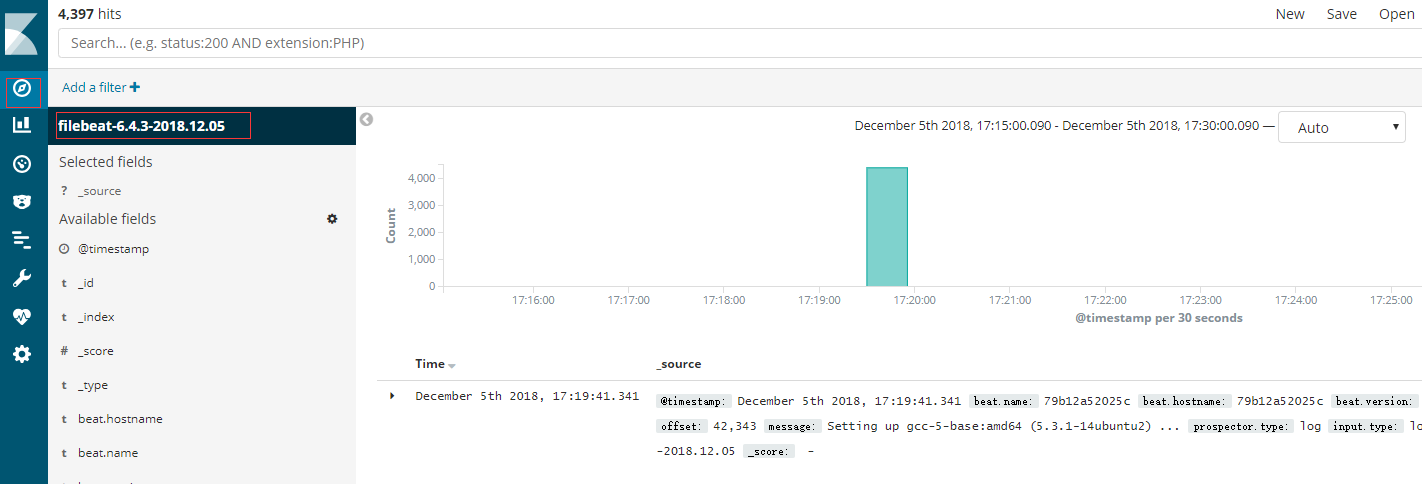
Task: Select the beat.hostname field in sidebar
Action: coord(120,419)
